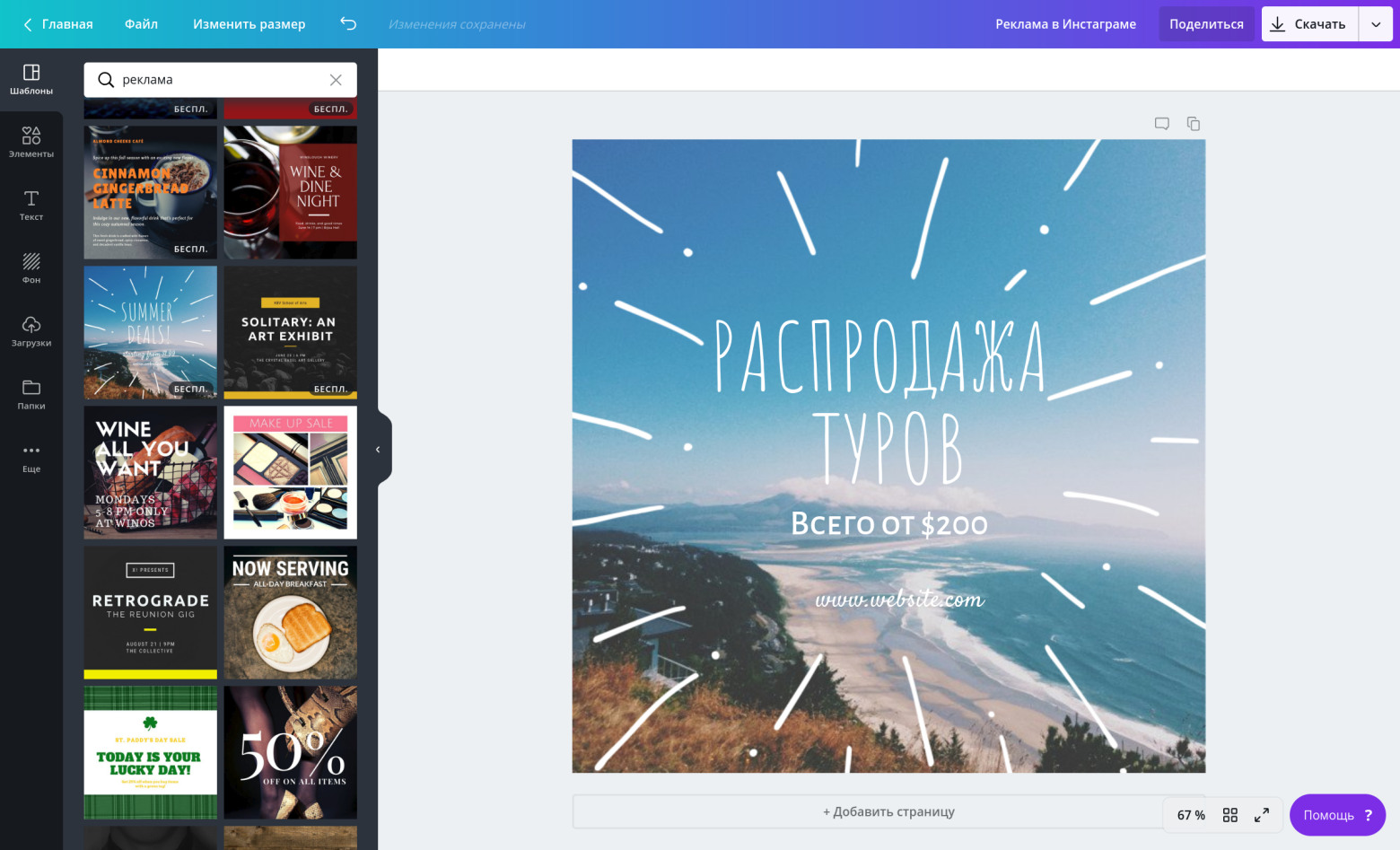Open the Изменить размер menu
Image resolution: width=1400 pixels, height=850 pixels.
click(x=249, y=24)
